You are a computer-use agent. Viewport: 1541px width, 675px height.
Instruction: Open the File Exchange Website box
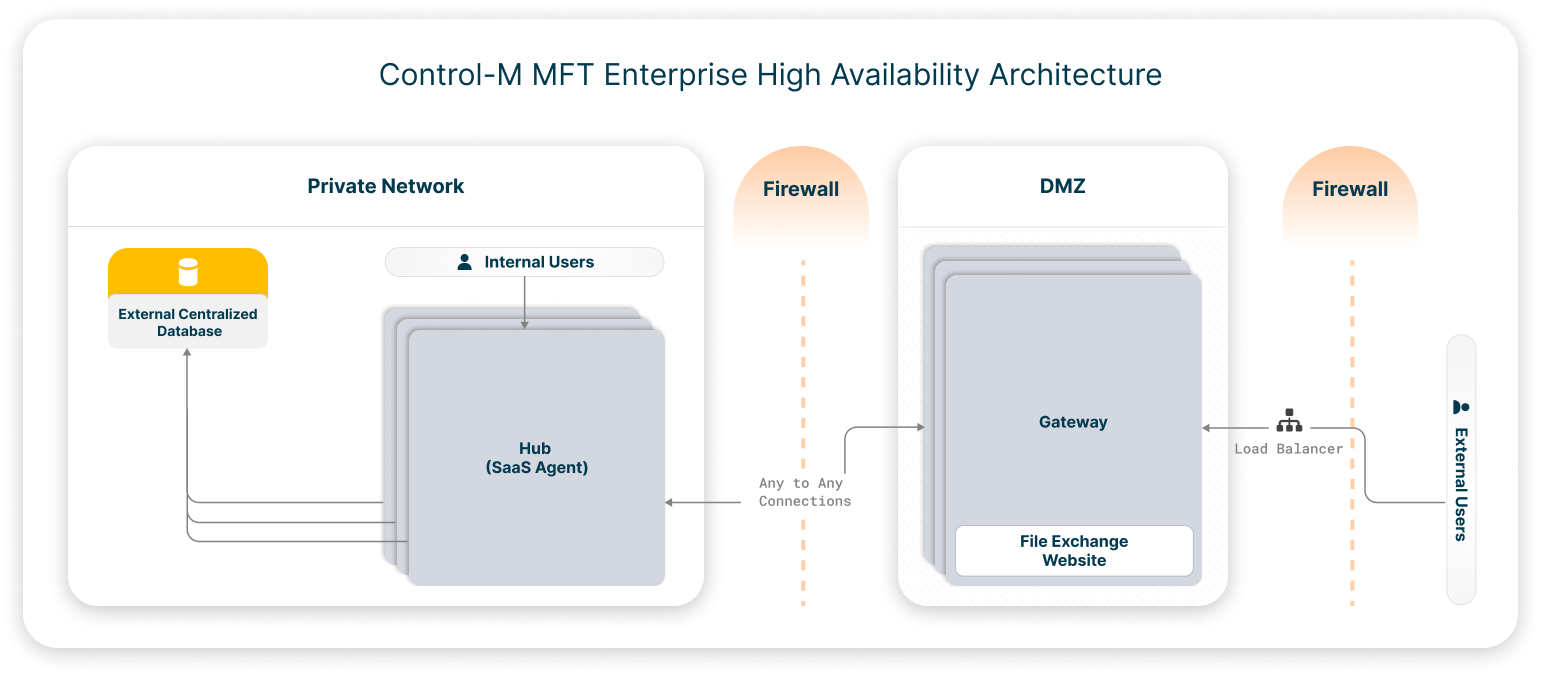[x=1074, y=551]
